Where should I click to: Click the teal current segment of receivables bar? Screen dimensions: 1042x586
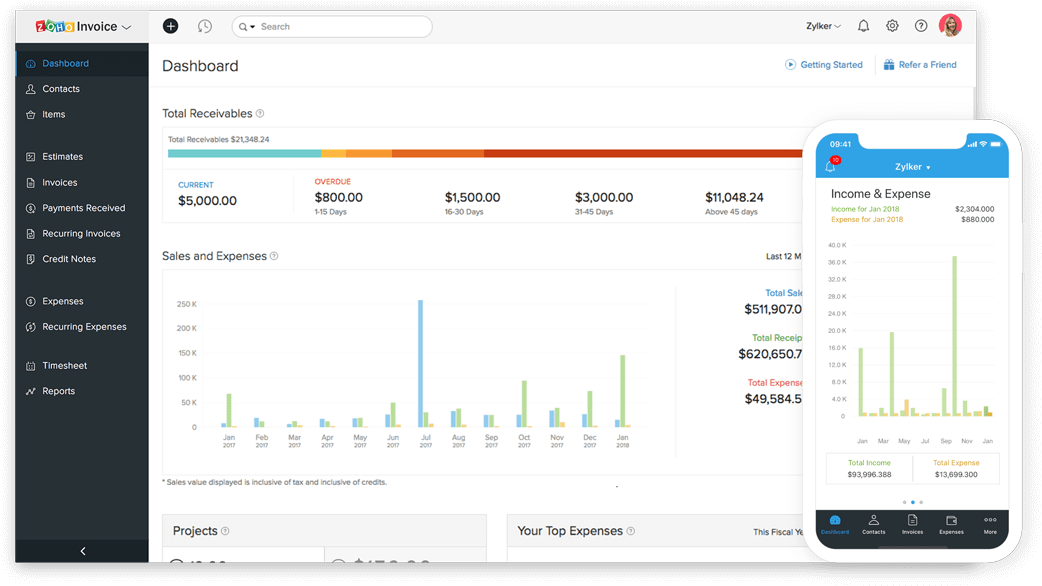(x=245, y=153)
